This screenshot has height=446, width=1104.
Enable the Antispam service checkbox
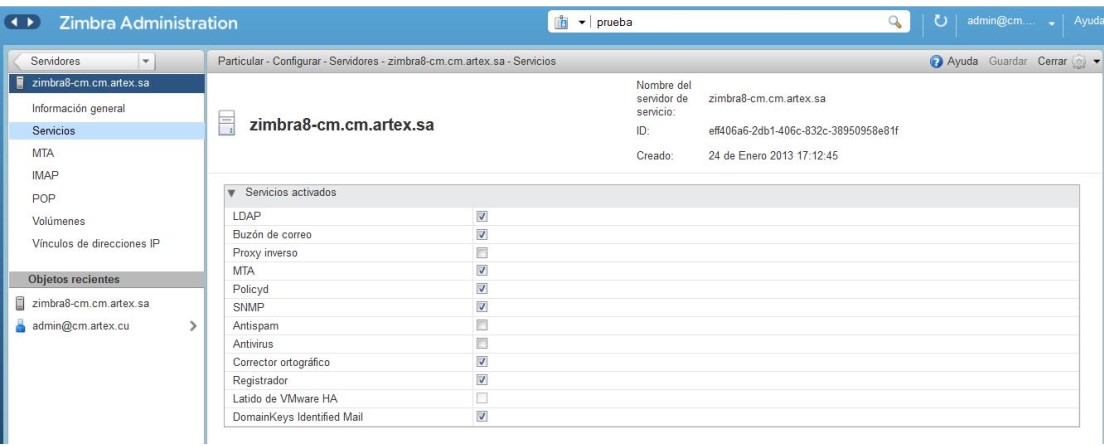pyautogui.click(x=482, y=324)
